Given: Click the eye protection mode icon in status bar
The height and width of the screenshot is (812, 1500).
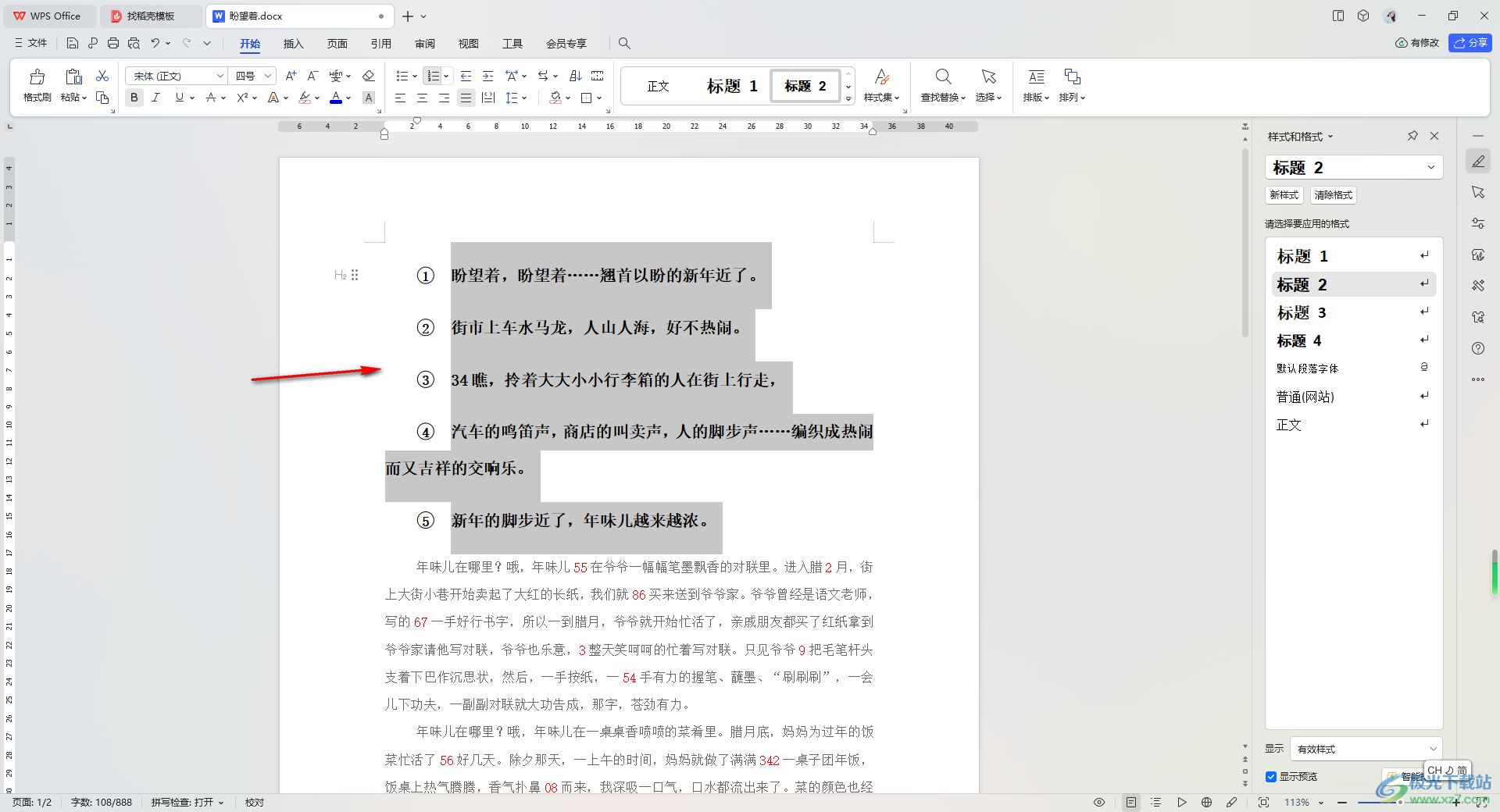Looking at the screenshot, I should 1099,802.
